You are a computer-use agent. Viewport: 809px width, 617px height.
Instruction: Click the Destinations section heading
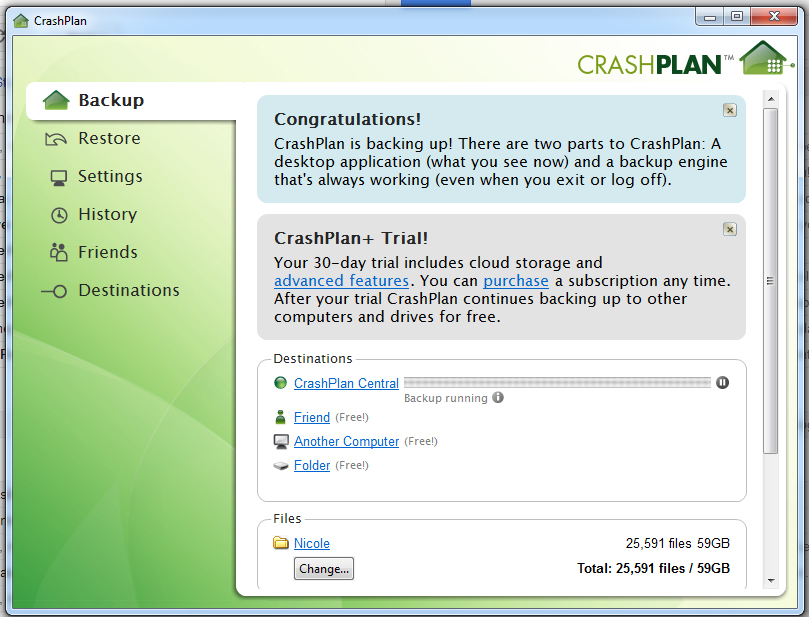click(313, 359)
